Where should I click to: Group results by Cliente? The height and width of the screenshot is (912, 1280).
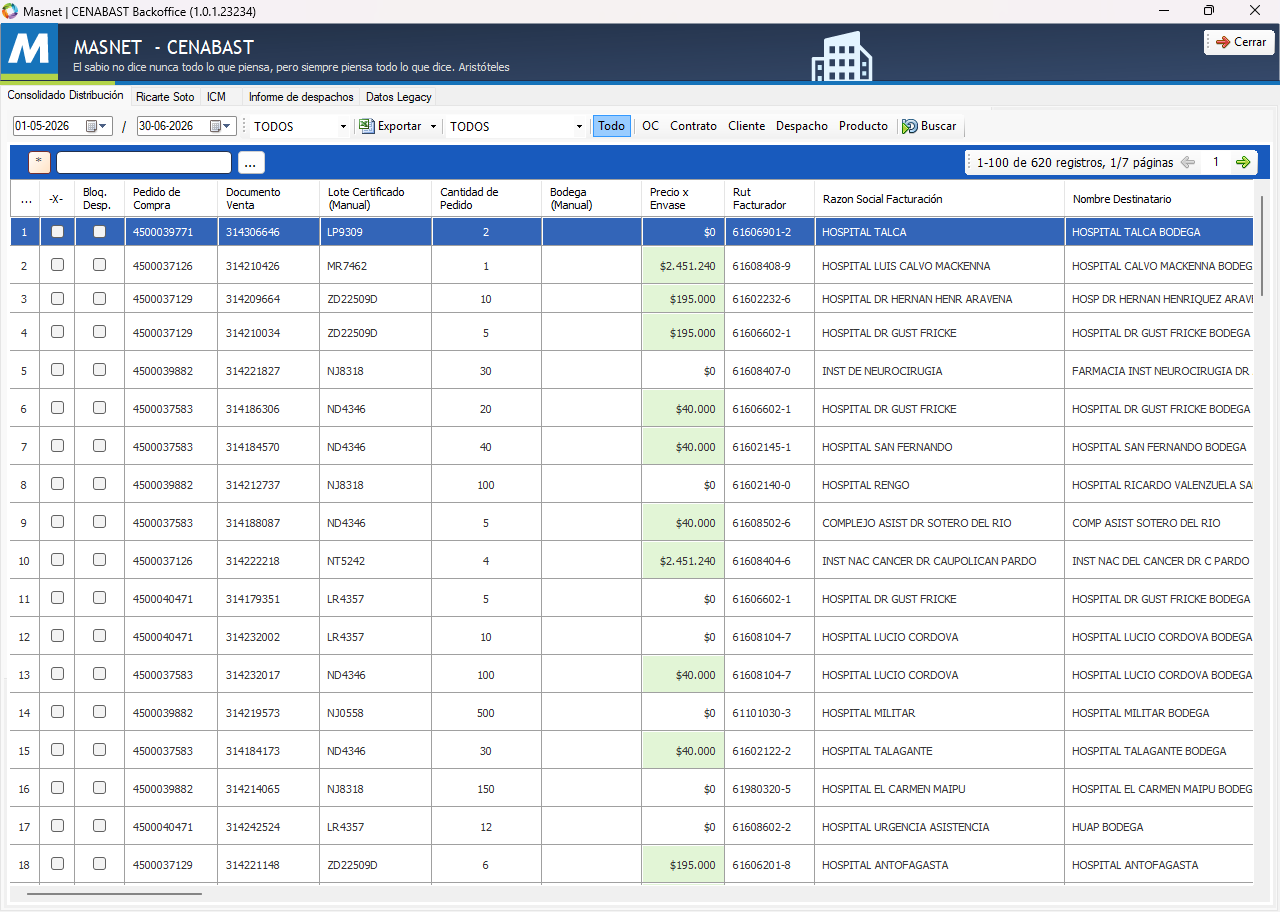[746, 126]
